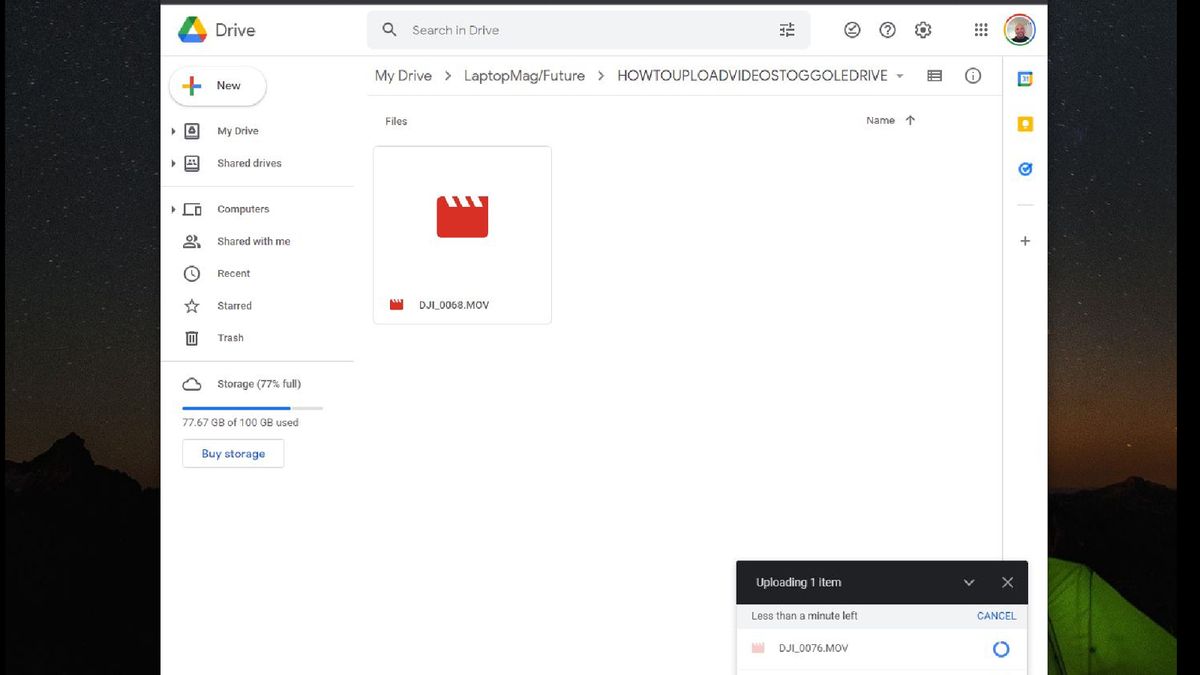Open search options filter icon

787,30
